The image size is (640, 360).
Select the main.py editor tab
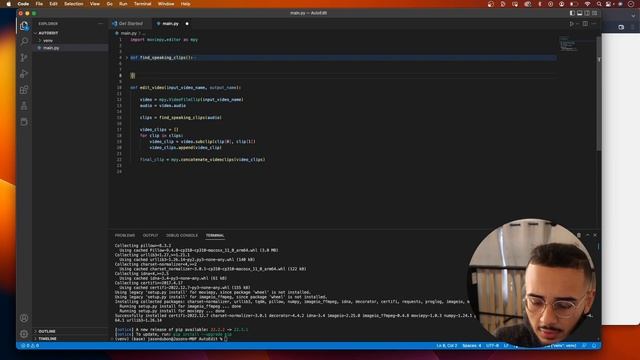pos(171,24)
